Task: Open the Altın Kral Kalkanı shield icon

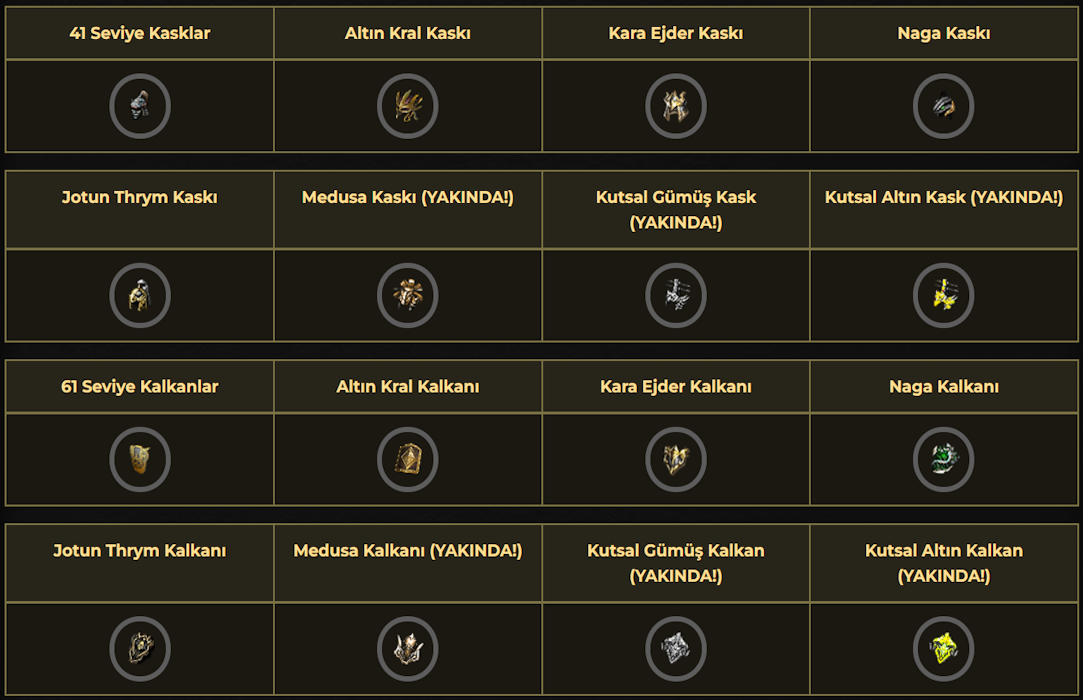Action: click(408, 460)
